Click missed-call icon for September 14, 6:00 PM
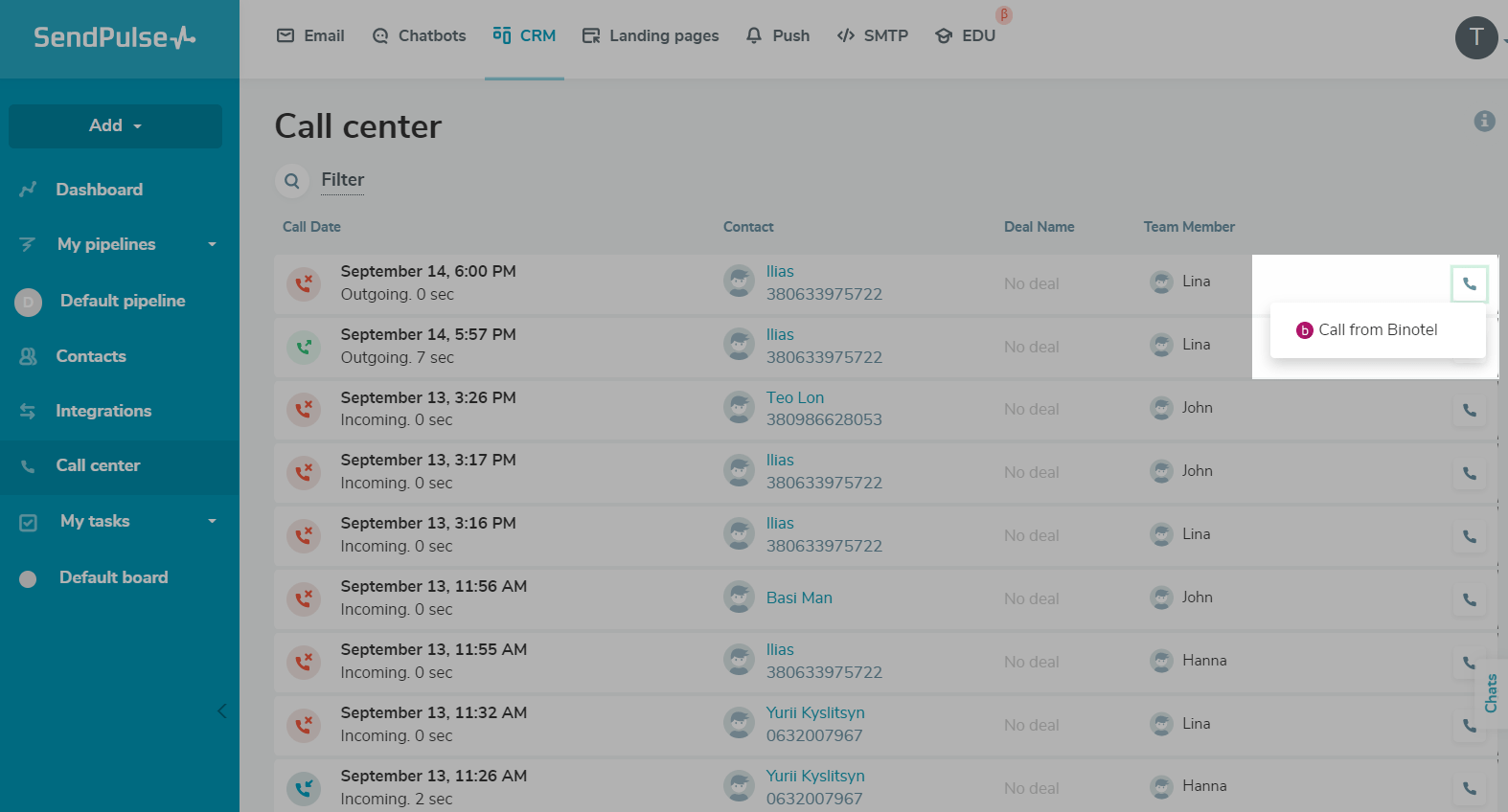 click(x=304, y=283)
